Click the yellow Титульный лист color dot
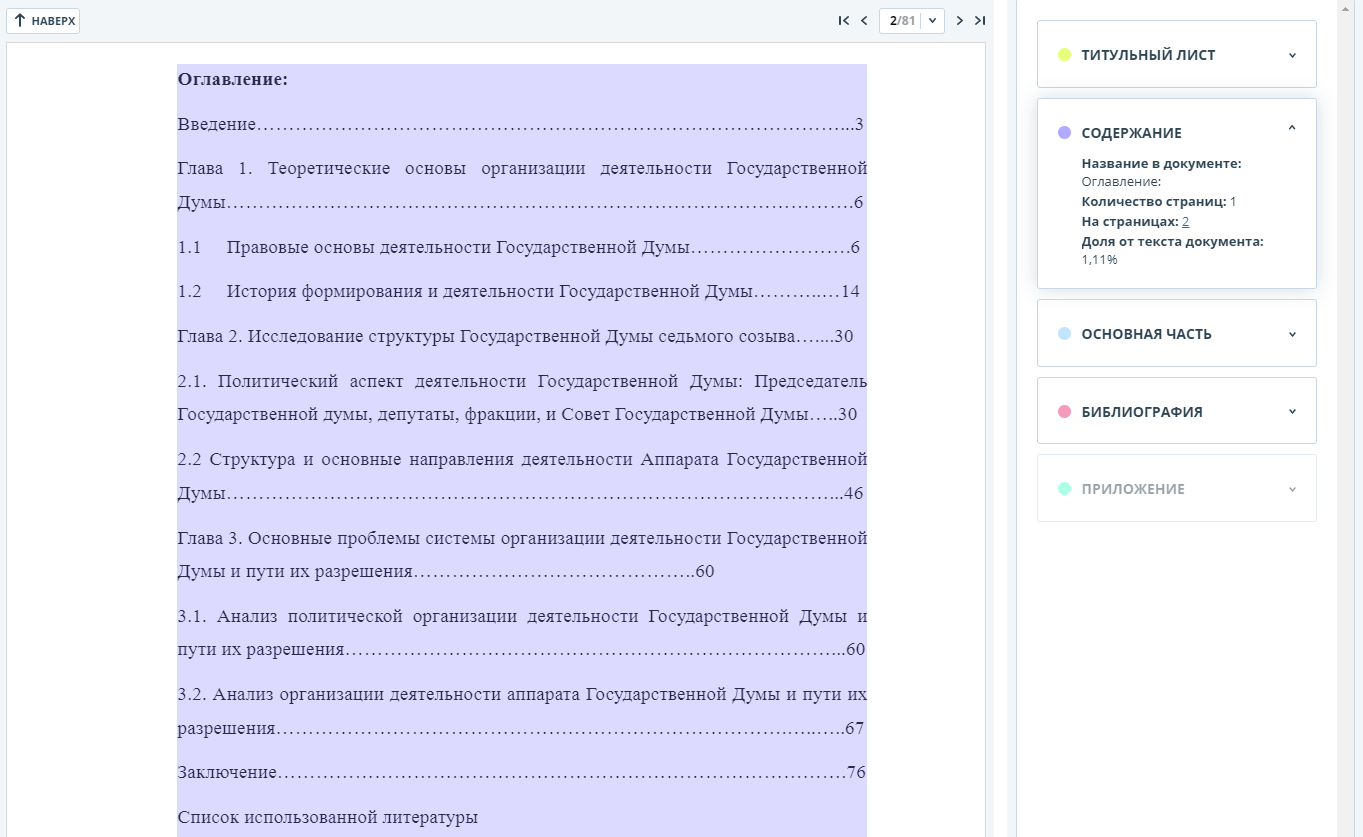Viewport: 1363px width, 837px height. point(1064,55)
